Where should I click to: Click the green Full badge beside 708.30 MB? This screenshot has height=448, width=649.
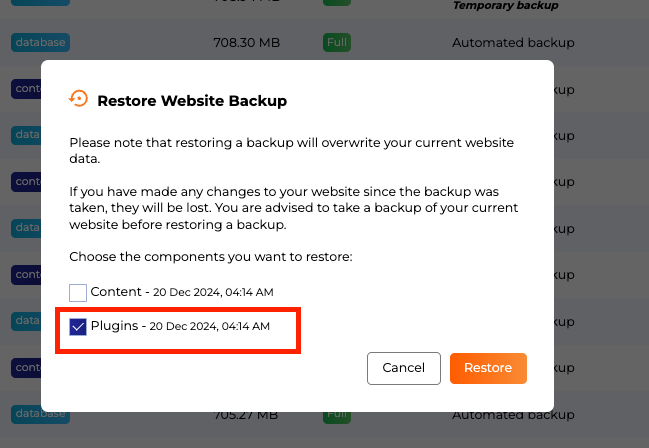coord(336,43)
